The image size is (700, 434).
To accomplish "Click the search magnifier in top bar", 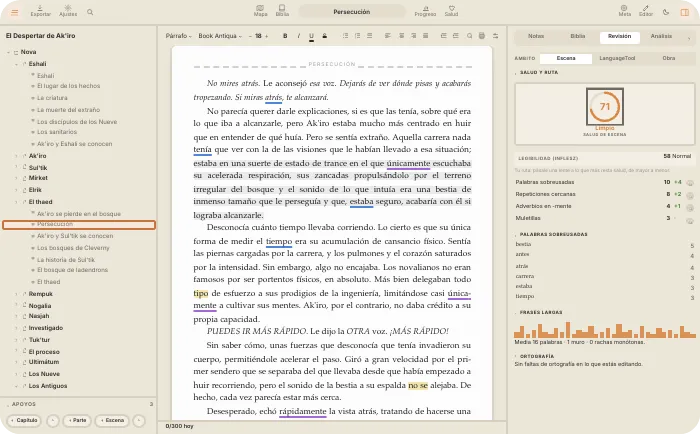I will pos(90,12).
